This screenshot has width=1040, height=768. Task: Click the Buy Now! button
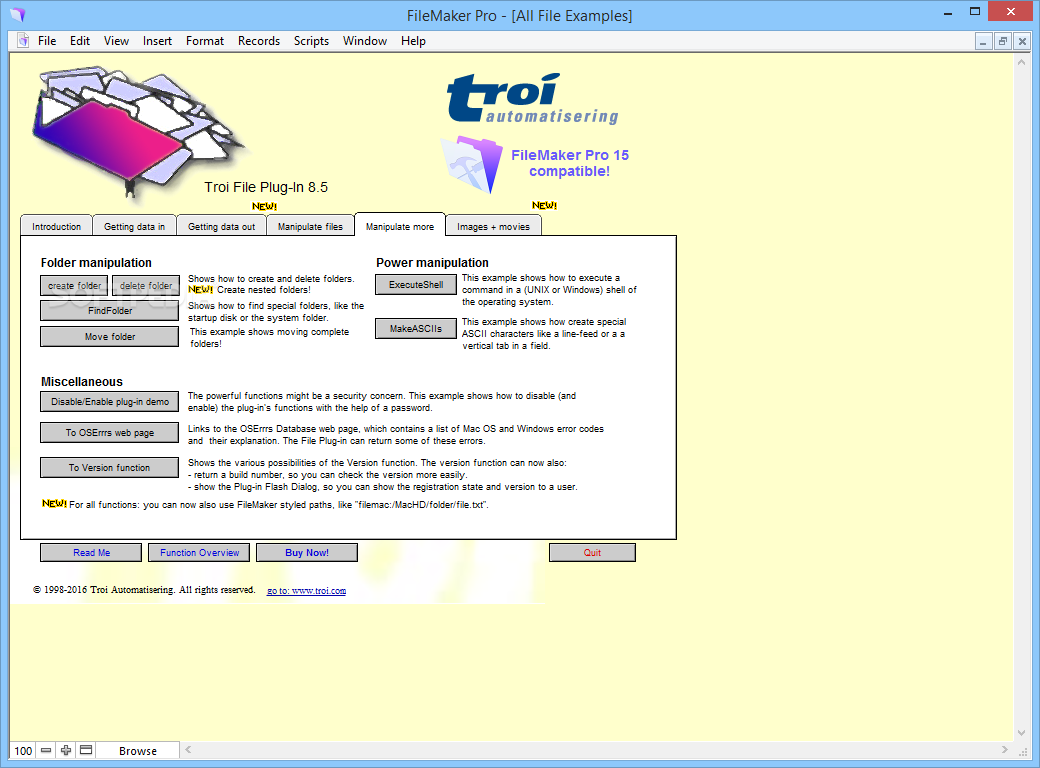pyautogui.click(x=306, y=552)
